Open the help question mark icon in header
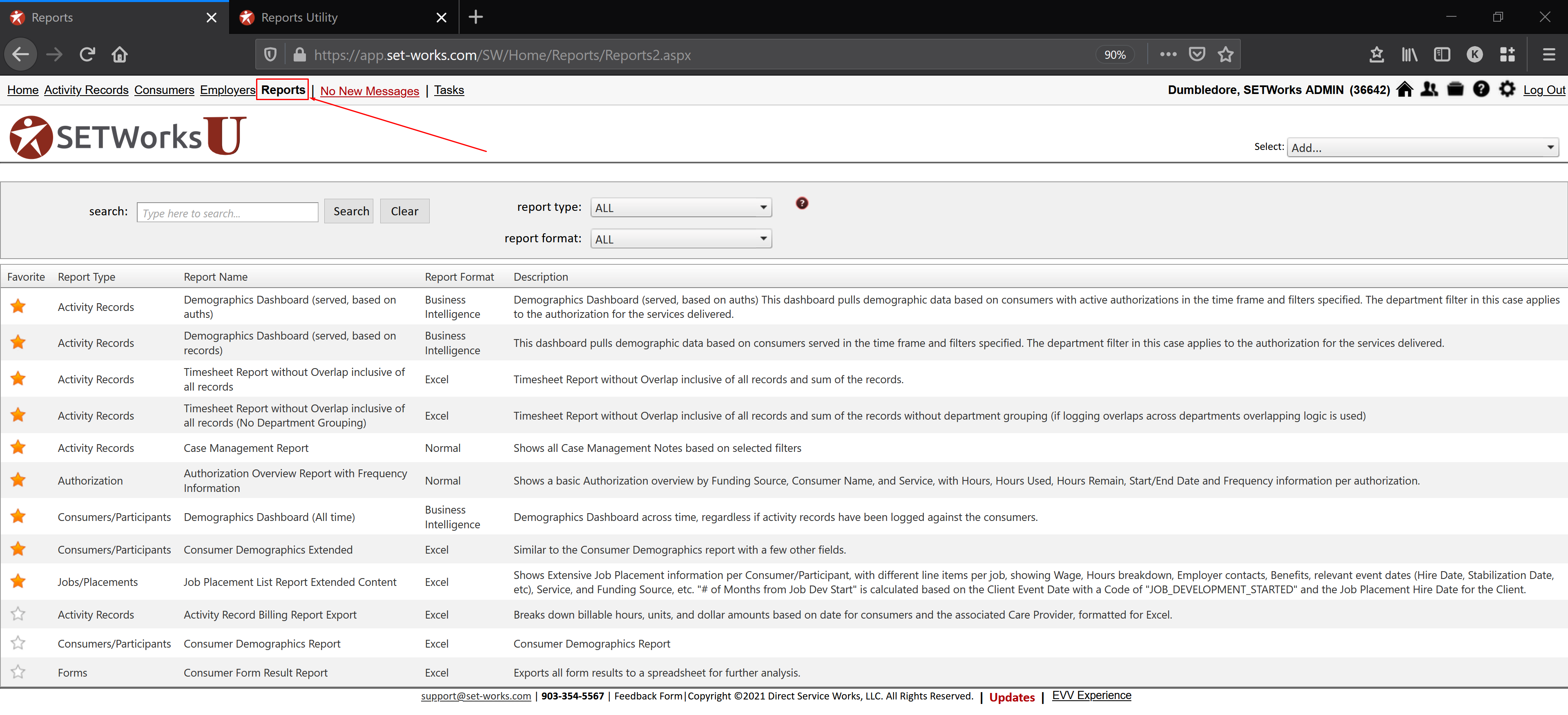The image size is (1568, 715). click(1481, 89)
